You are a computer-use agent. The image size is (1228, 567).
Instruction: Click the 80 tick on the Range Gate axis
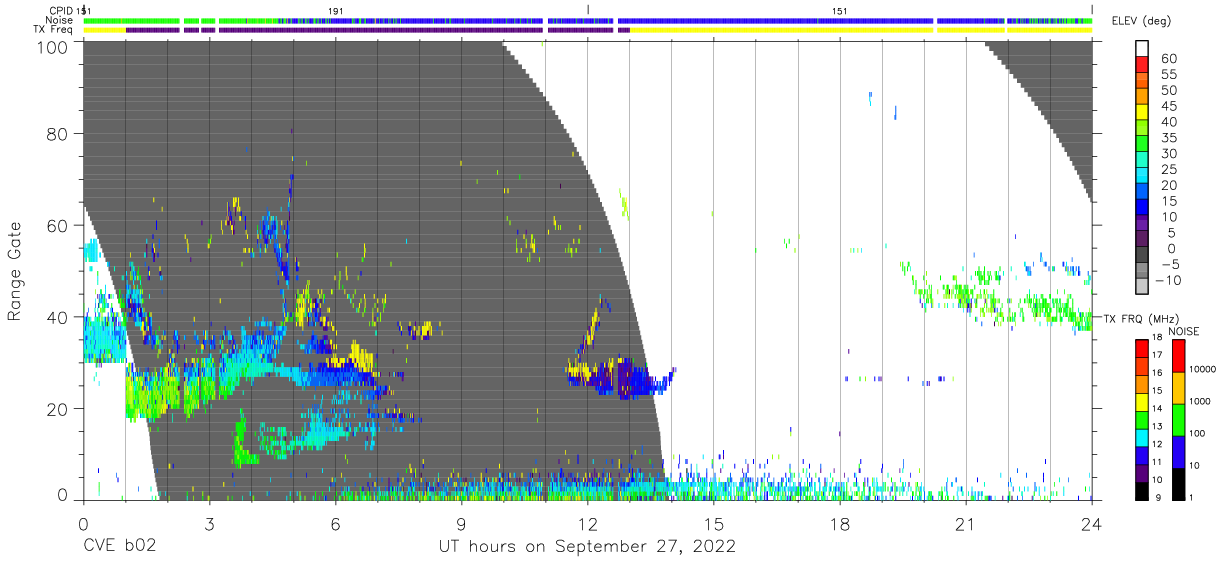[58, 133]
